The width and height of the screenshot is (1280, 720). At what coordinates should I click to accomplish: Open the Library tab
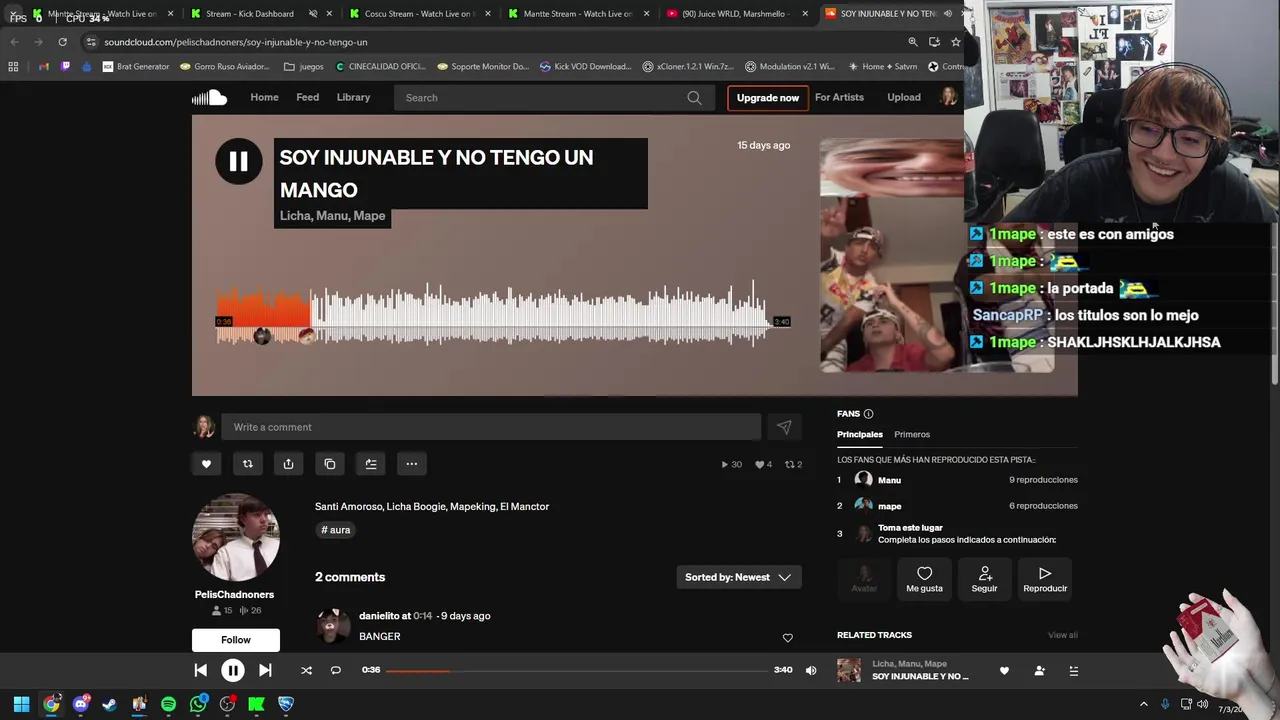[353, 97]
